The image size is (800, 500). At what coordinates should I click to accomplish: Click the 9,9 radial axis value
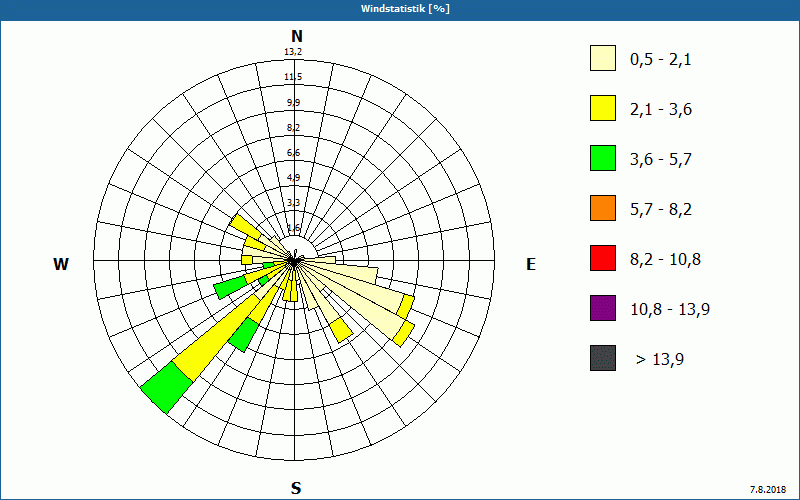293,103
